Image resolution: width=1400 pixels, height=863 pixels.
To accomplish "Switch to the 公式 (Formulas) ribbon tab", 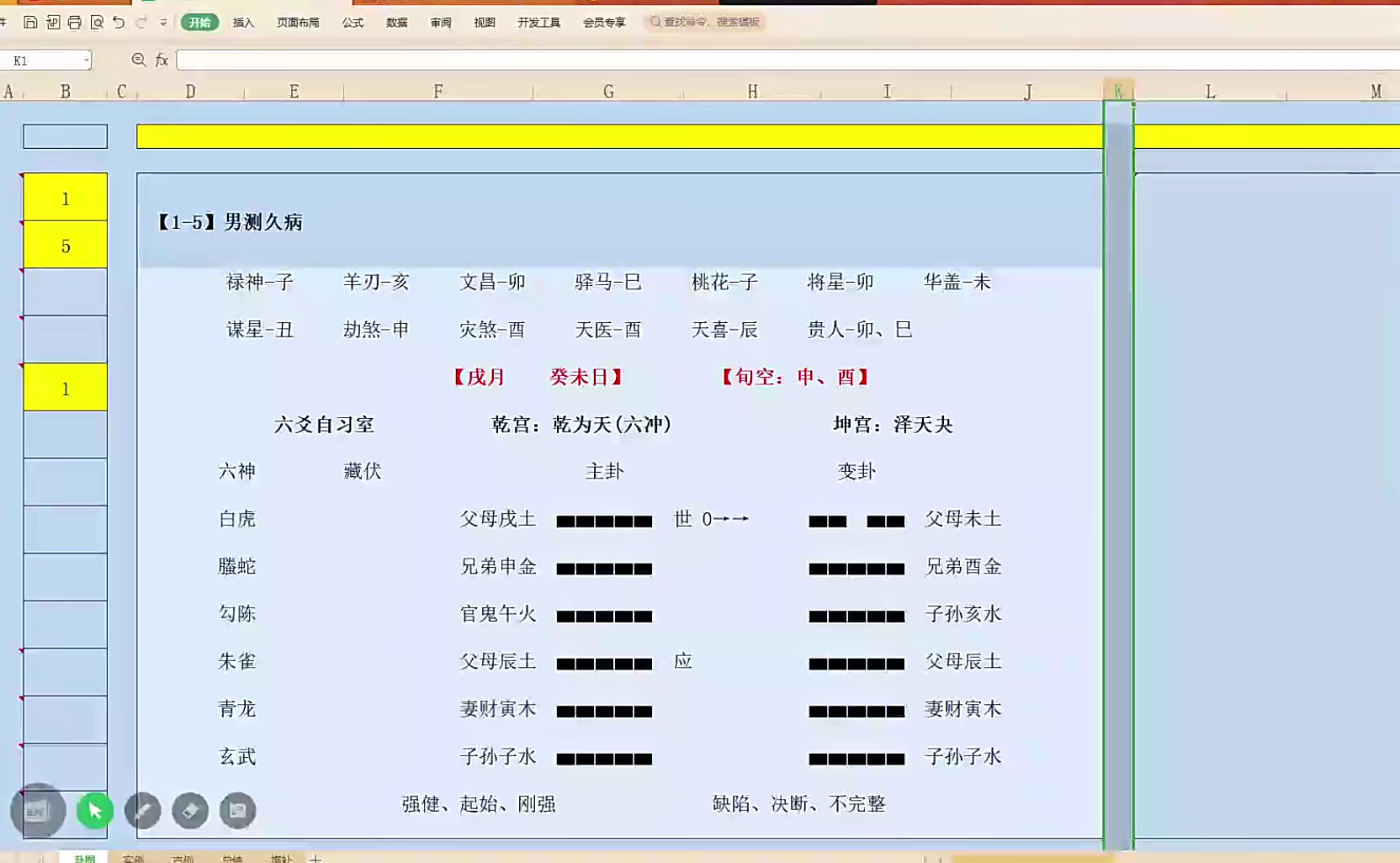I will (353, 23).
